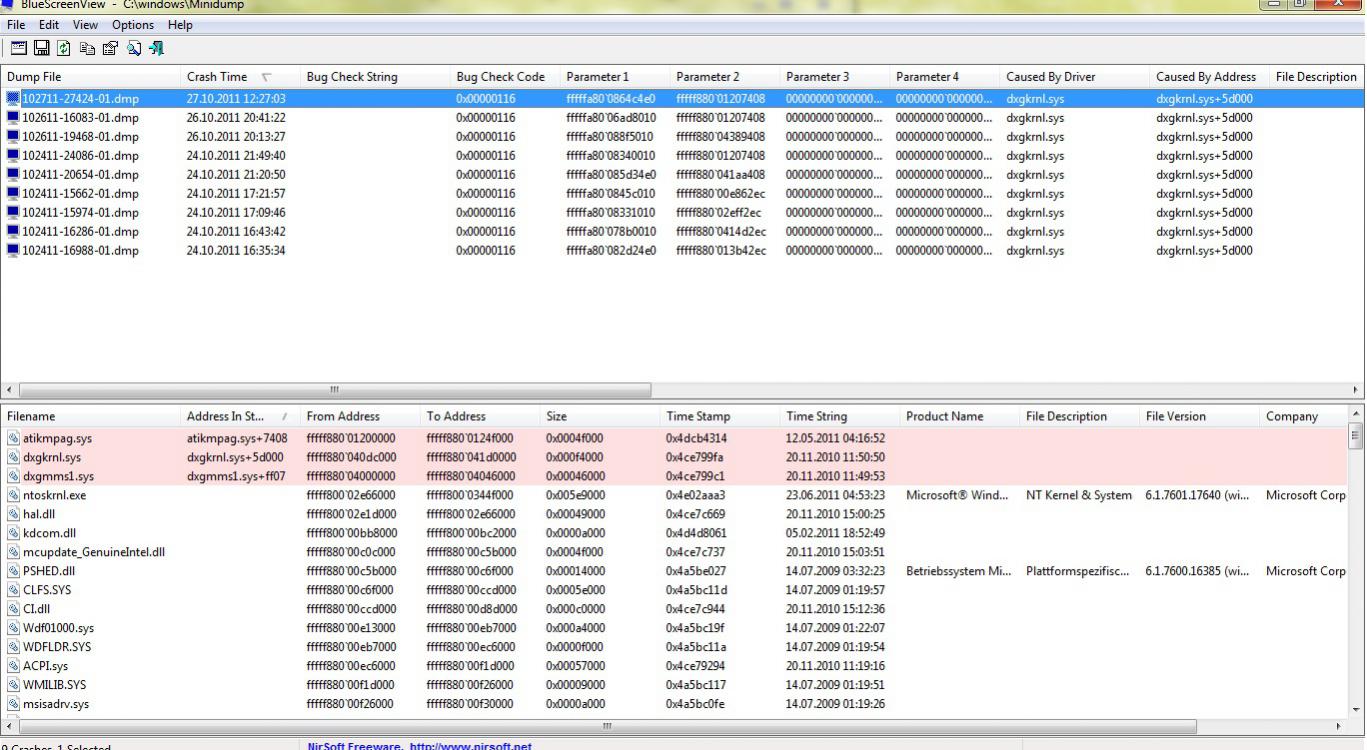Open Advanced Options toolbar icon
Screen dimensions: 1367x750
click(x=19, y=48)
